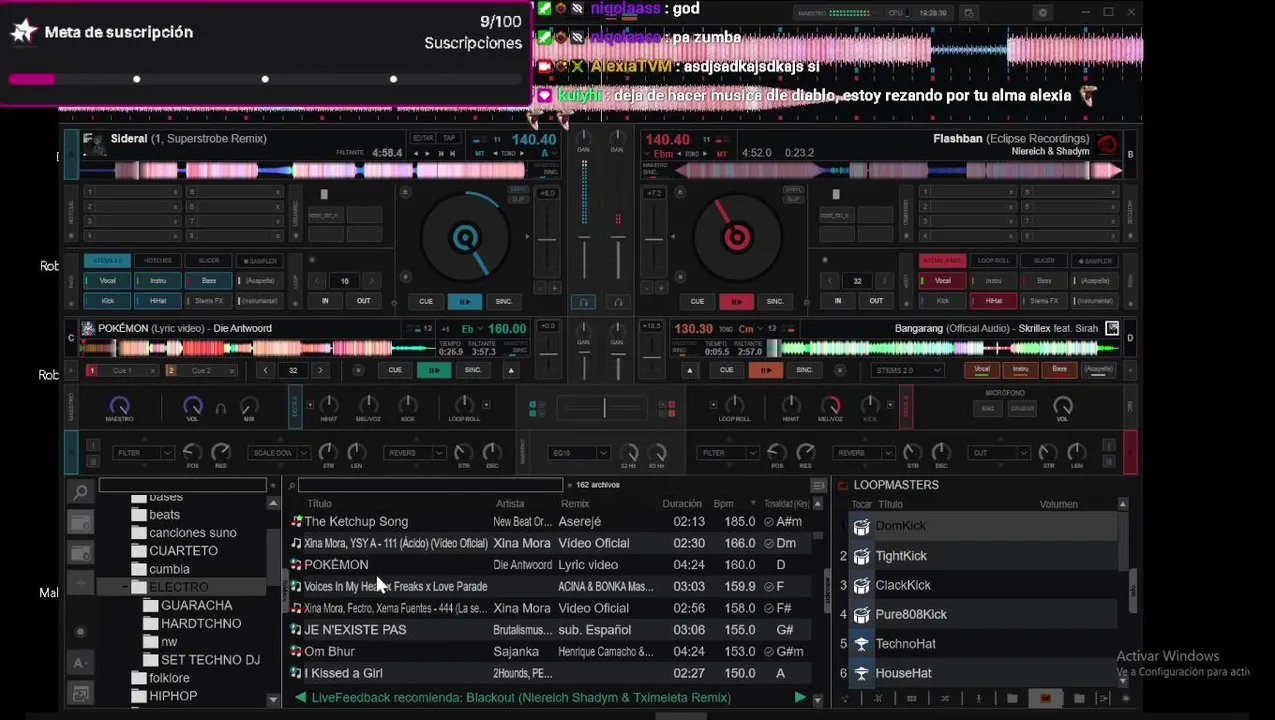Toggle Vocal stem on deck B

tap(943, 281)
